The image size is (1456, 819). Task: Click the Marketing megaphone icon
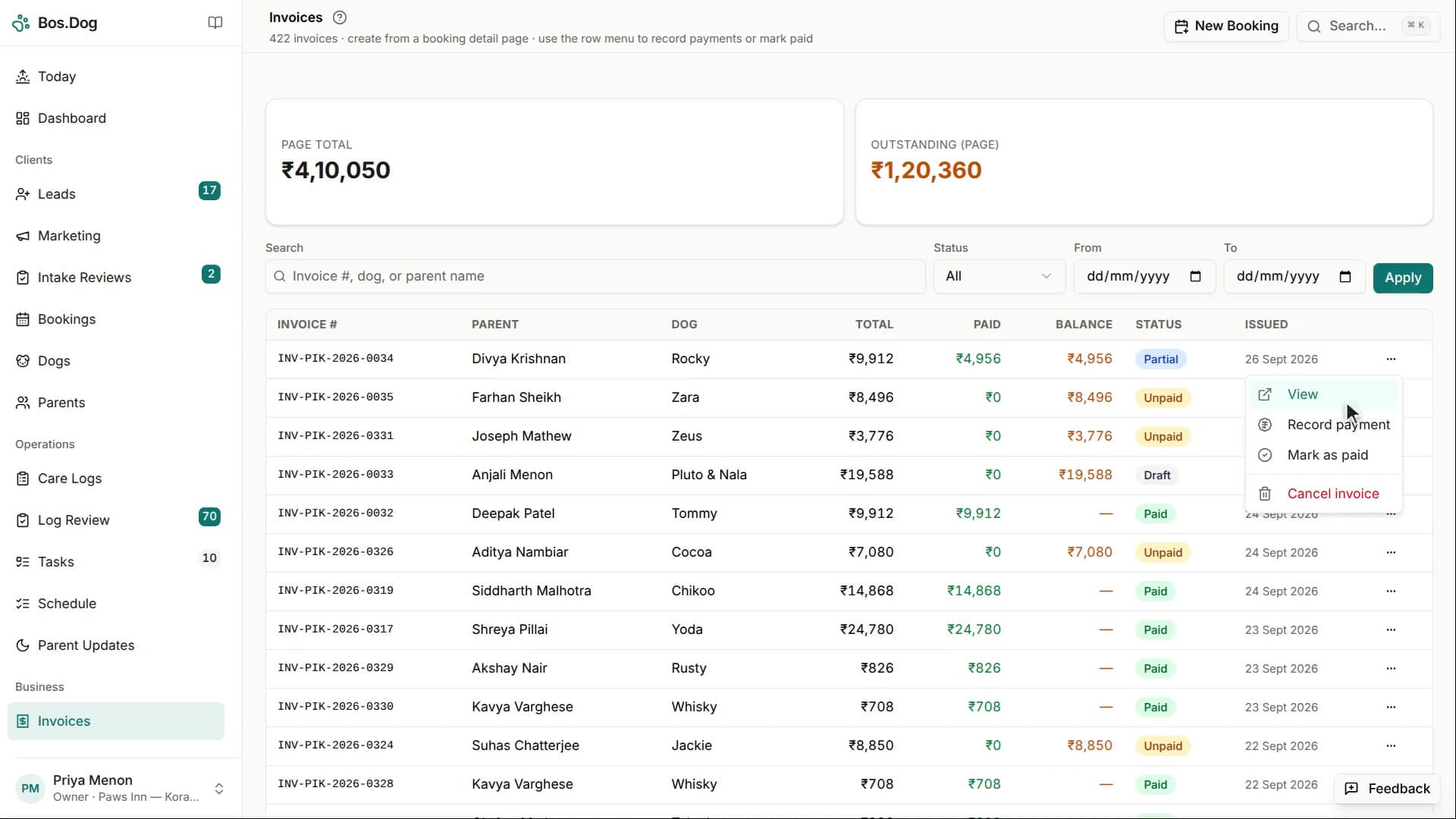tap(23, 236)
